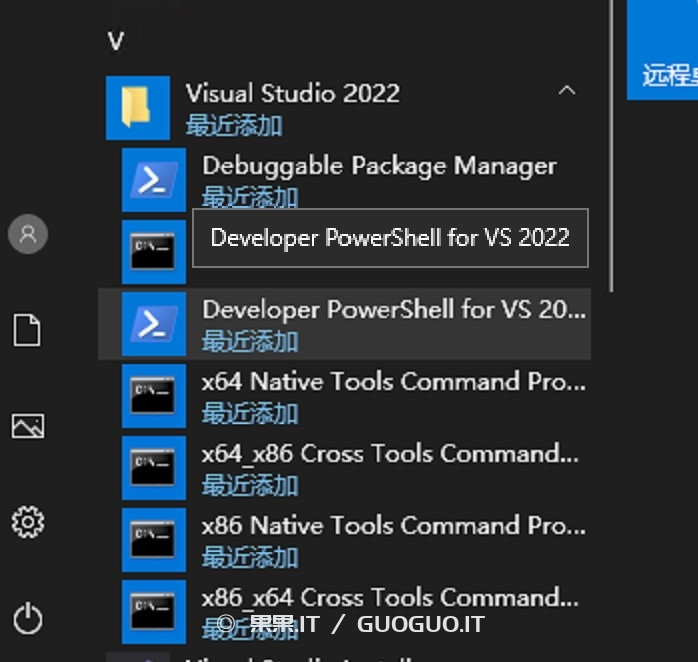
Task: Open x86_x64 Cross Tools Command... entry text
Action: click(x=390, y=598)
